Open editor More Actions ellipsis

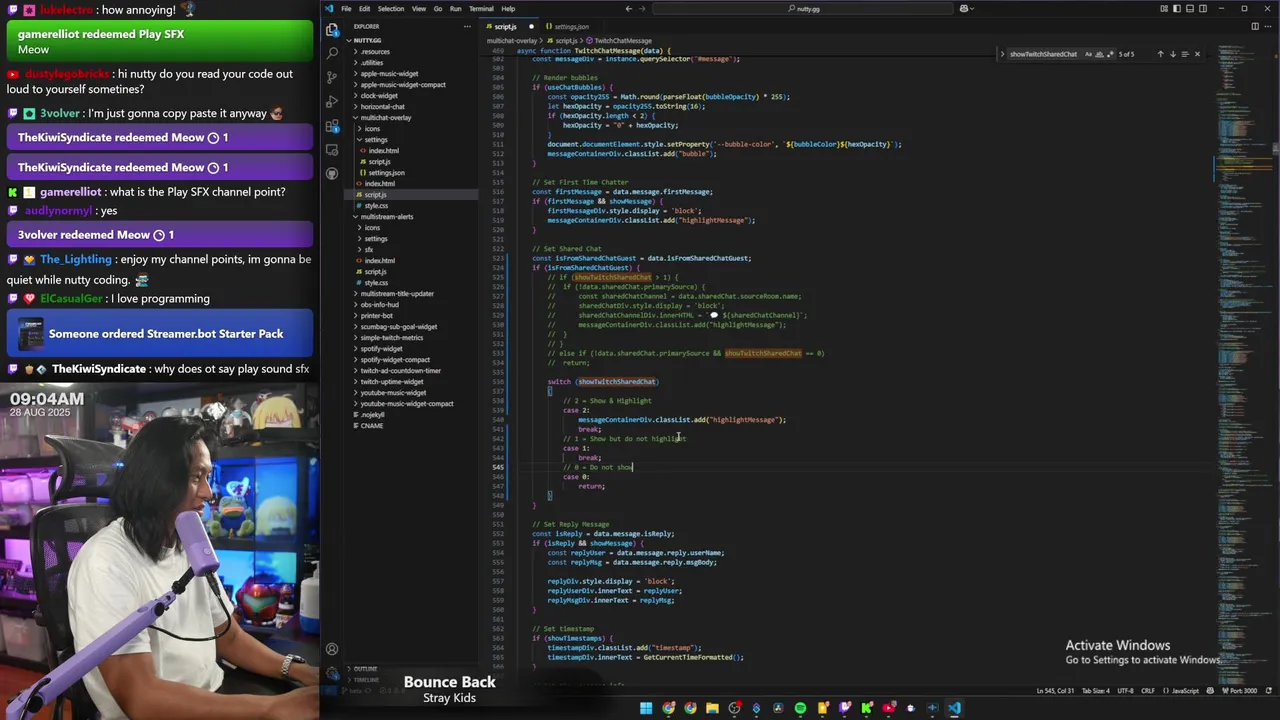[x=1268, y=26]
